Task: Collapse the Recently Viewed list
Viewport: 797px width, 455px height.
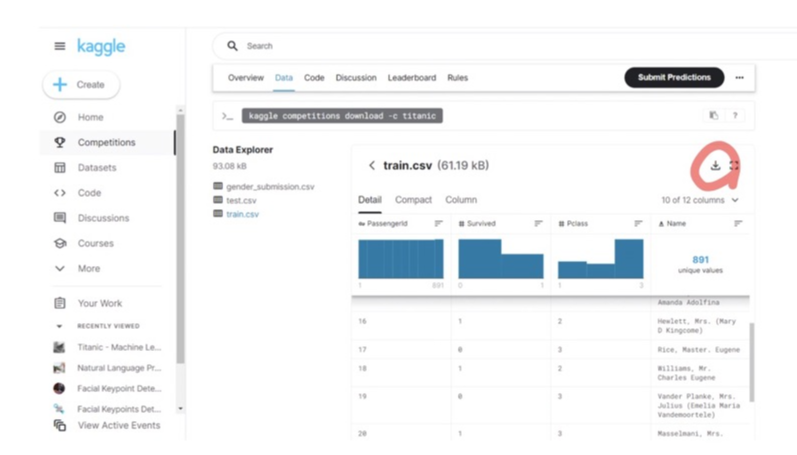Action: point(59,326)
